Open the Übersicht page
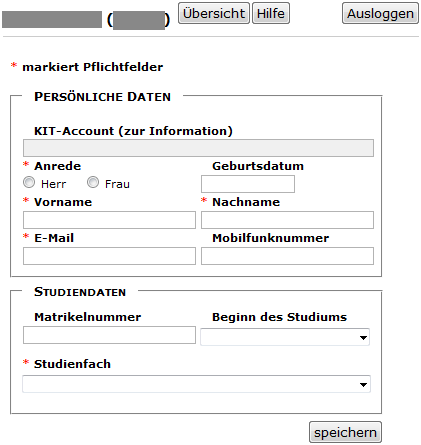 (214, 13)
